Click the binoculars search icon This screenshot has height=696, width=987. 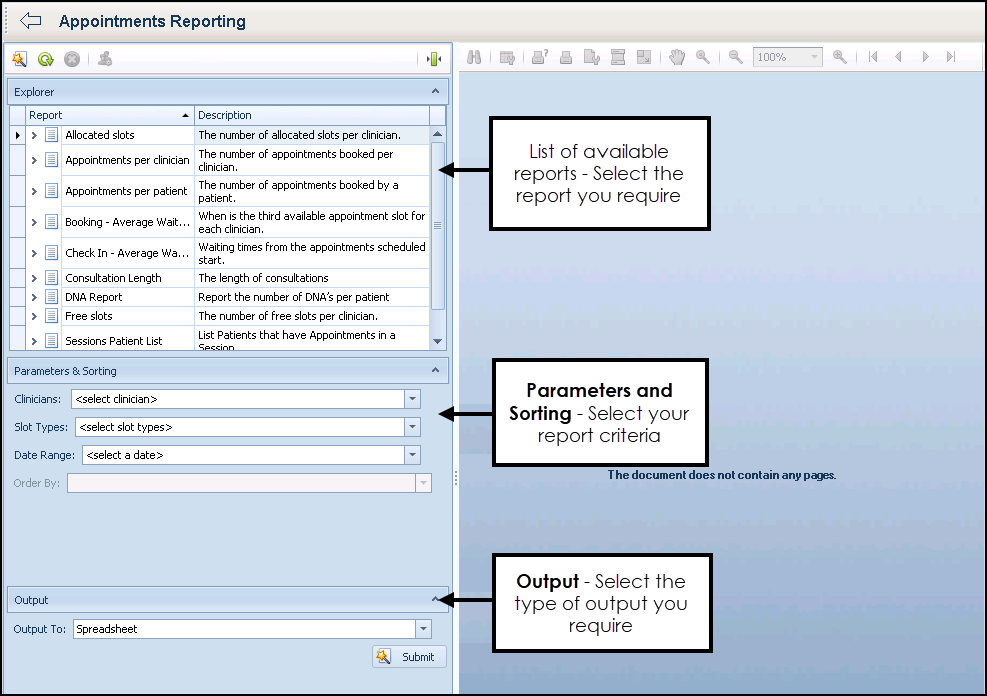pos(475,58)
